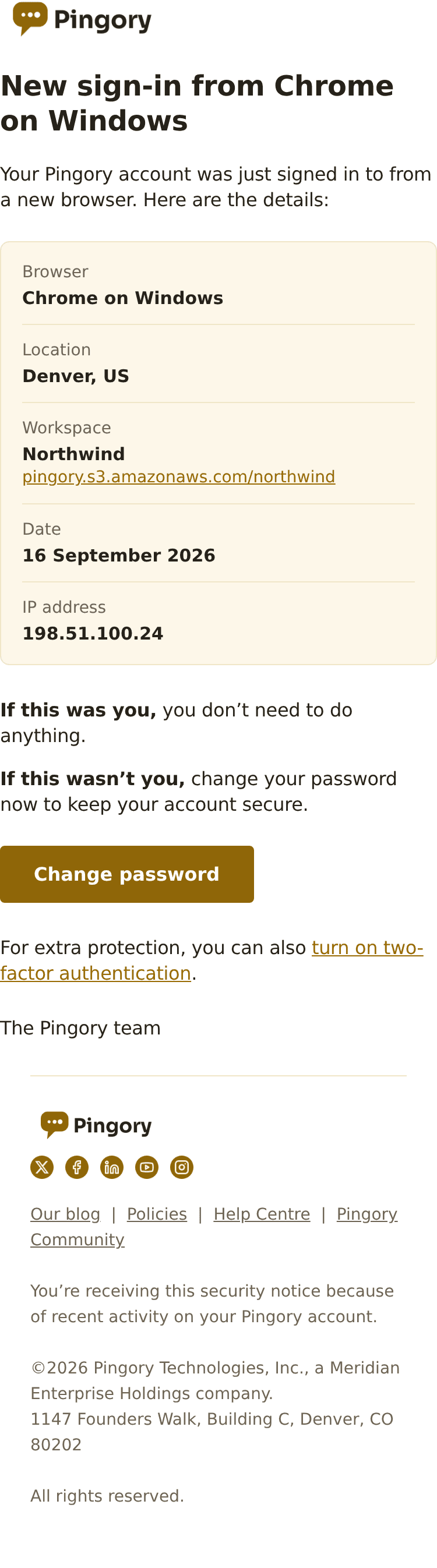Screen dimensions: 437x1568
Task: Open the Pingory Community link
Action: (367, 1214)
